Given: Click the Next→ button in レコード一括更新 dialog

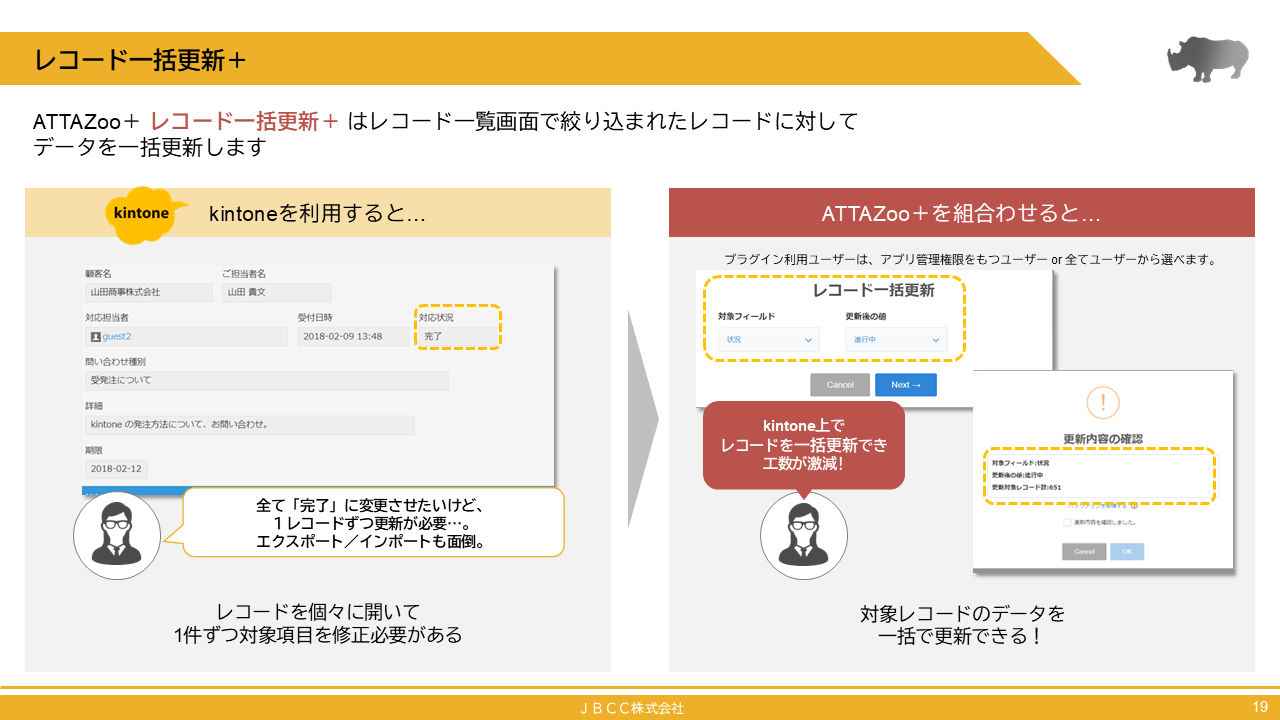Looking at the screenshot, I should [905, 384].
